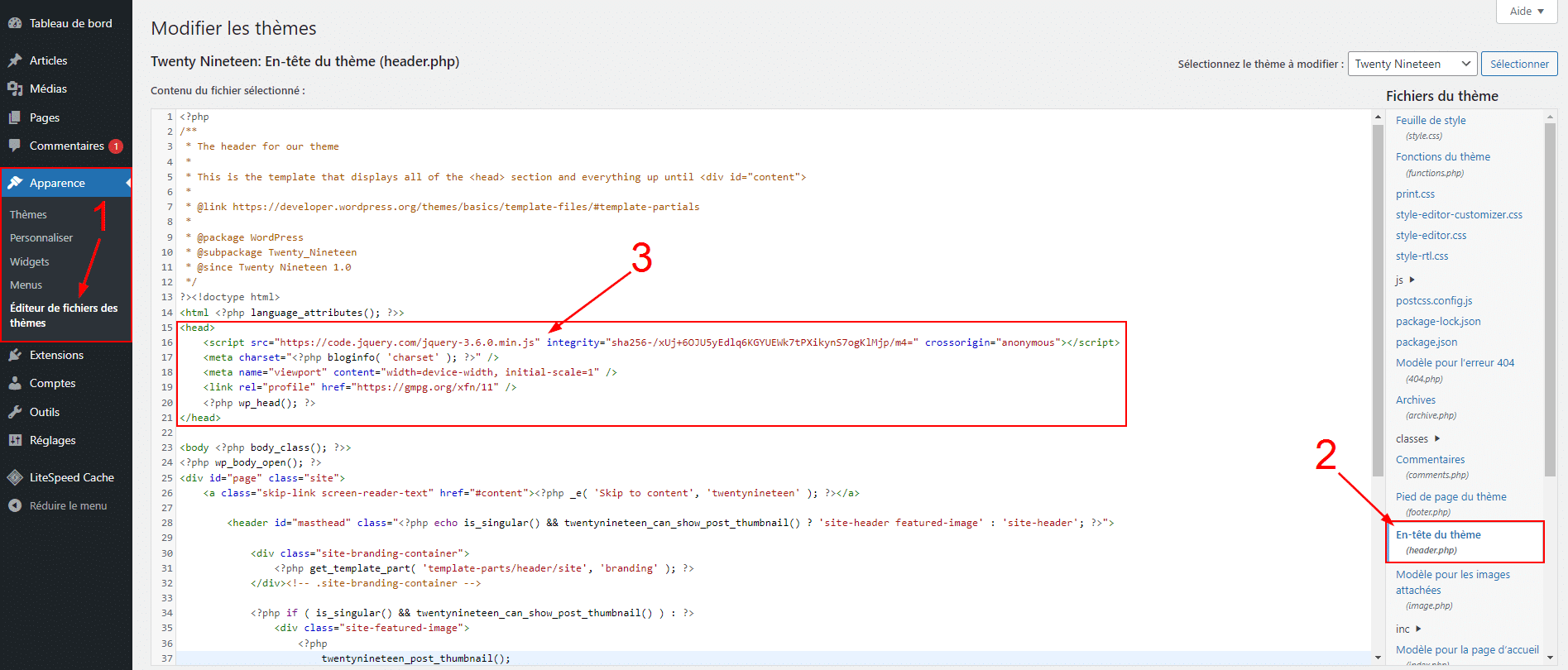Viewport: 1568px width, 670px height.
Task: Click the Apparence paintbrush icon
Action: 15,183
